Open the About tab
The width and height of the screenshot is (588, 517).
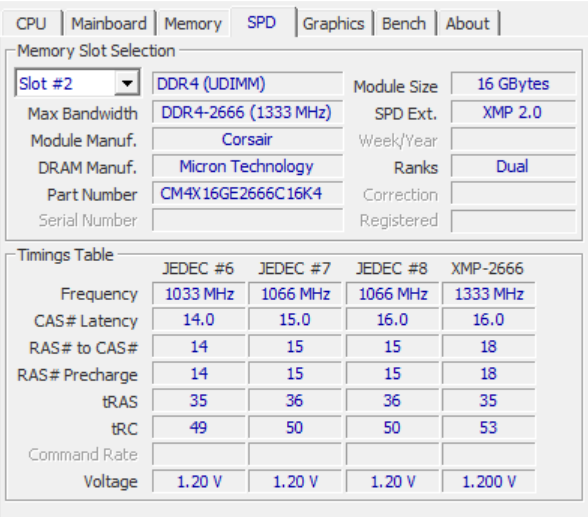tap(468, 24)
